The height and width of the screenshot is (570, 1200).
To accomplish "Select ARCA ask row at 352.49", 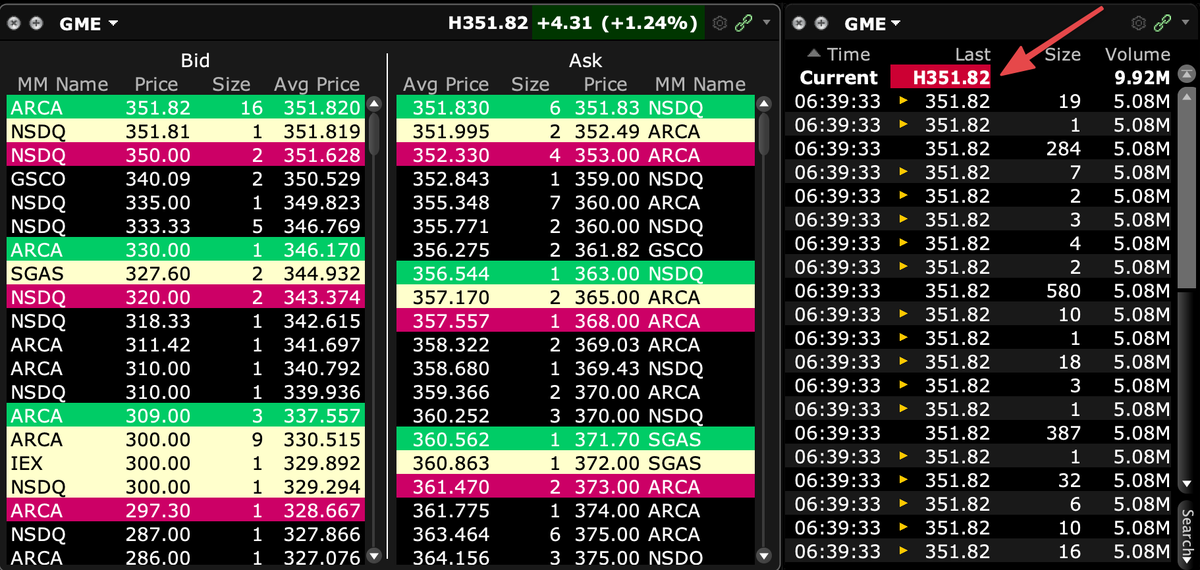I will pyautogui.click(x=577, y=131).
